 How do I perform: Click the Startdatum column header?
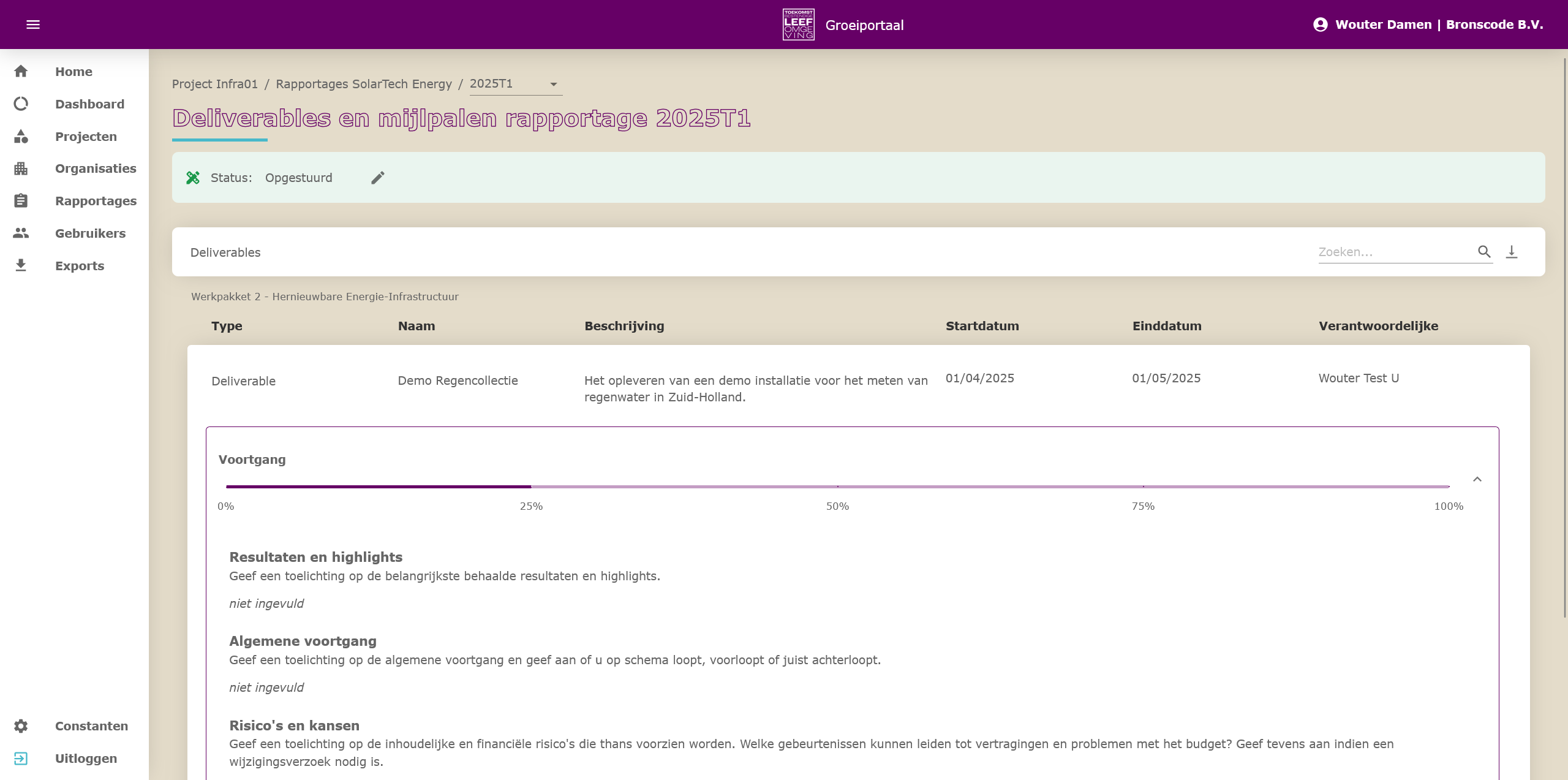[x=982, y=326]
